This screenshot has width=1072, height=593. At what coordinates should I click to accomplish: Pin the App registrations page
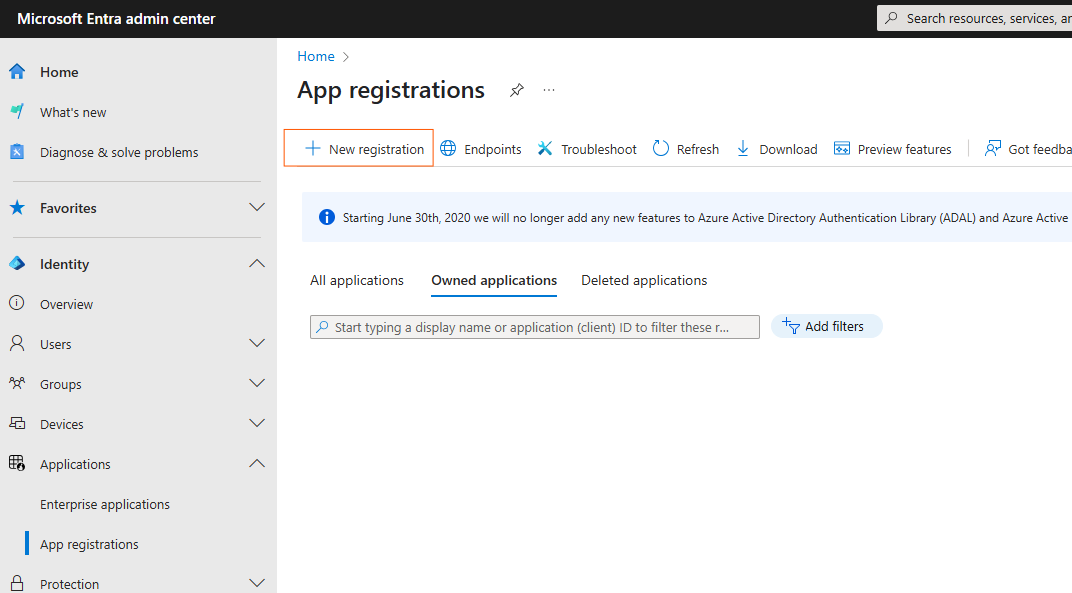517,90
